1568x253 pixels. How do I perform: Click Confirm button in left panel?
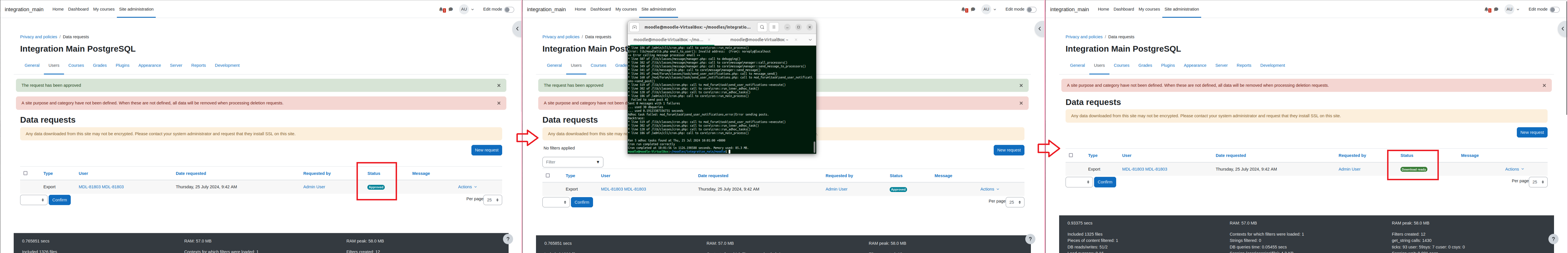(60, 200)
